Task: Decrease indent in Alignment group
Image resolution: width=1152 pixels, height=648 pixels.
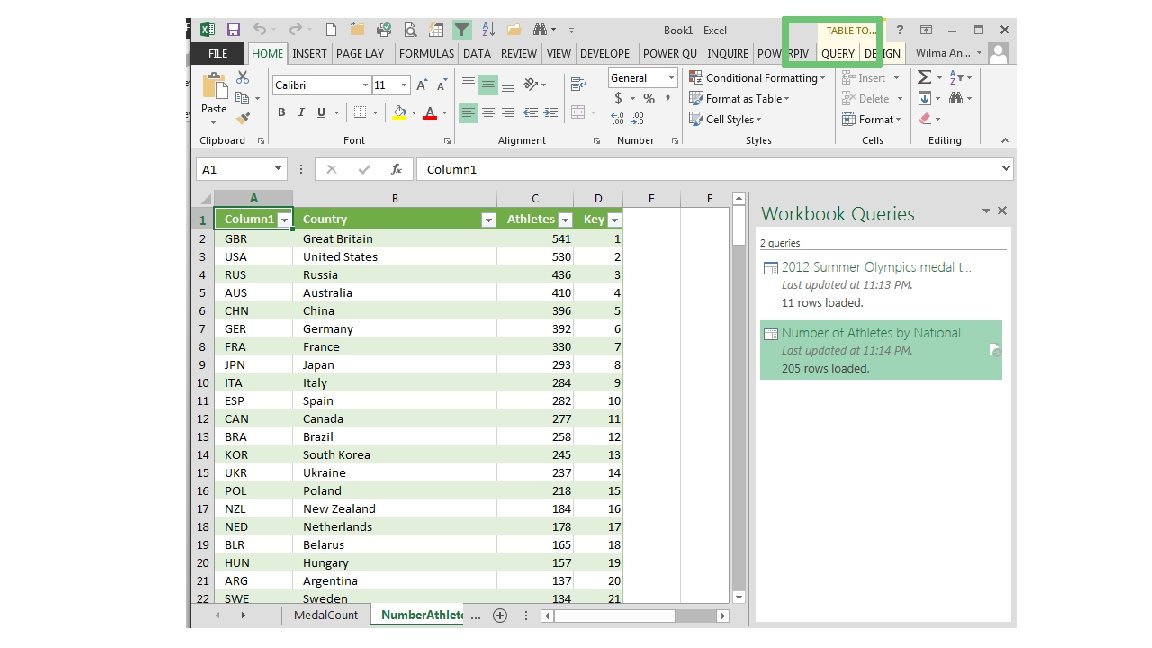Action: (530, 112)
